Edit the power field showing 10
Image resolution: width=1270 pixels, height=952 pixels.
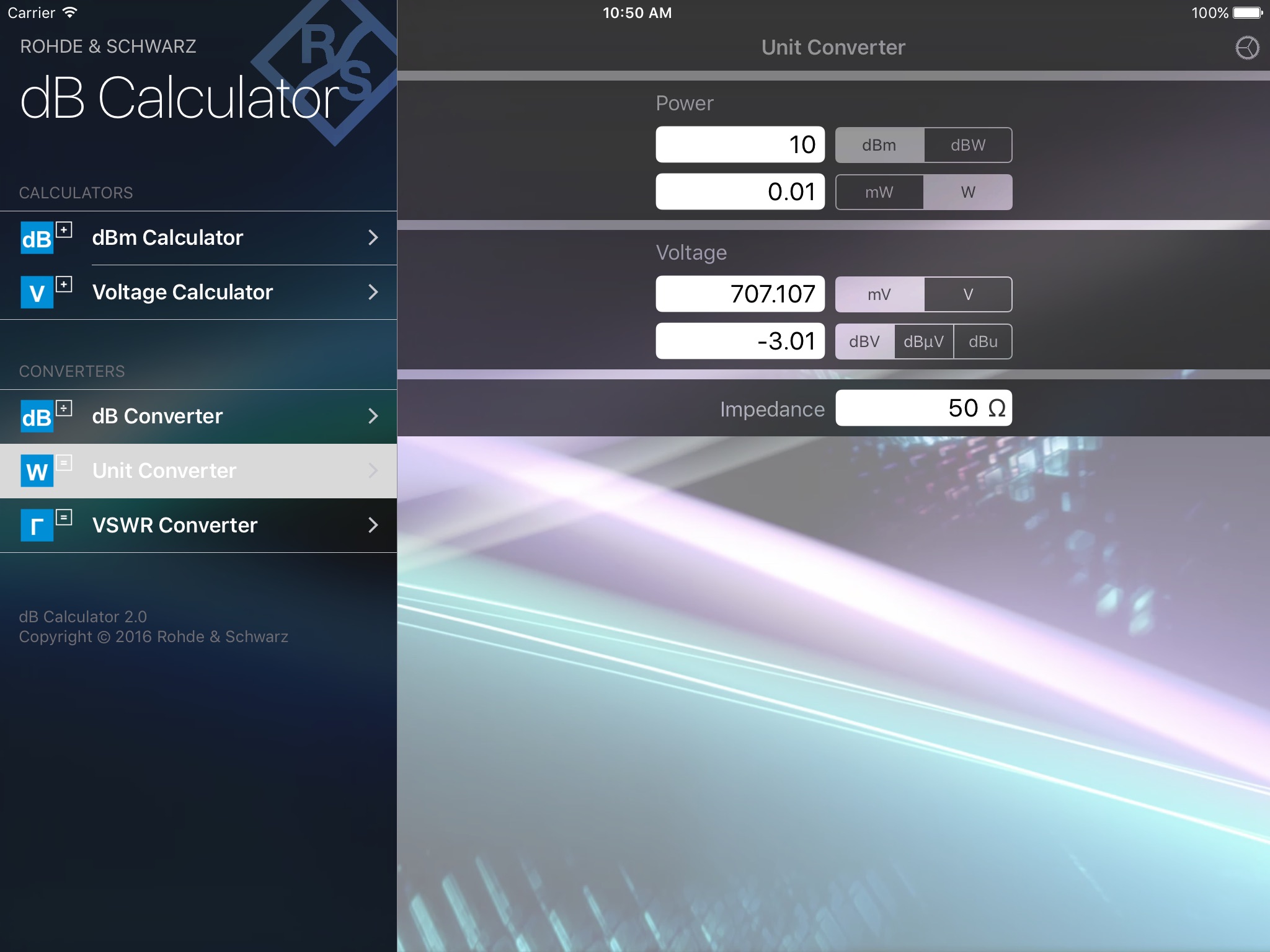(740, 145)
